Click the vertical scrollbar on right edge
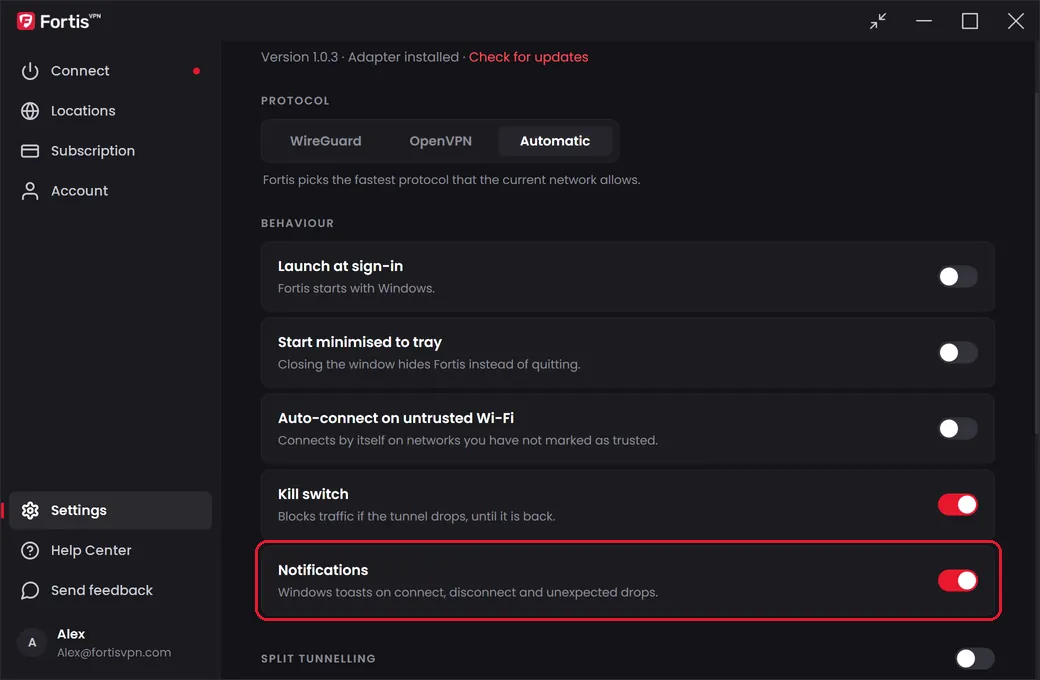The height and width of the screenshot is (680, 1040). point(1036,265)
